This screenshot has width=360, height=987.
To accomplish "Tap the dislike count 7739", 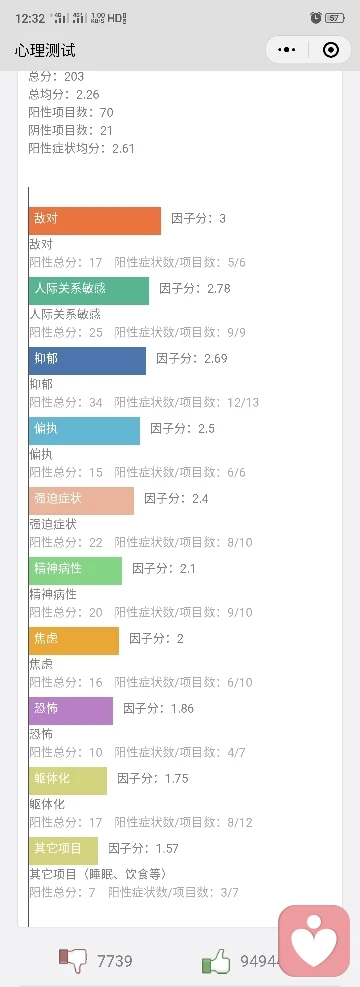I will tap(115, 961).
